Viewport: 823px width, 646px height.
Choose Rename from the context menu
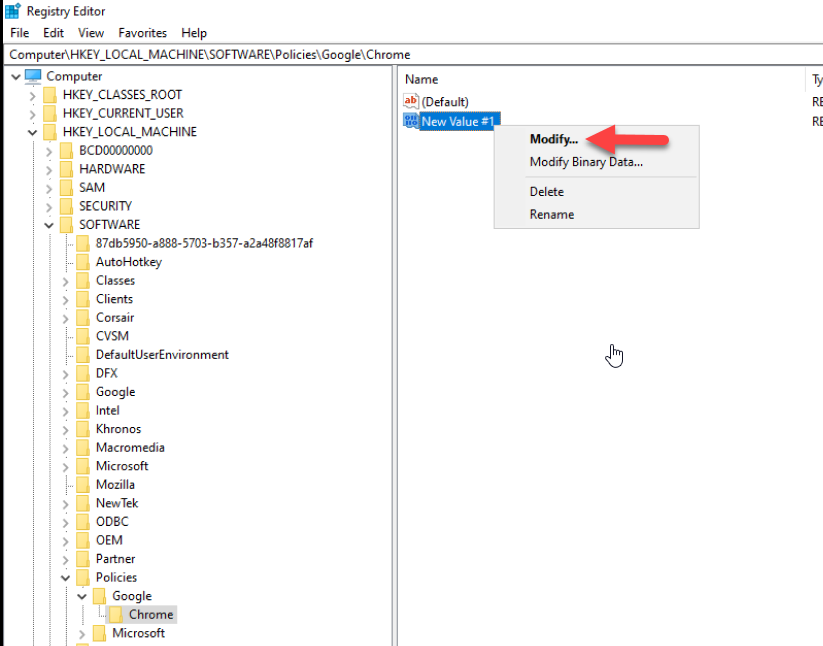(x=552, y=214)
